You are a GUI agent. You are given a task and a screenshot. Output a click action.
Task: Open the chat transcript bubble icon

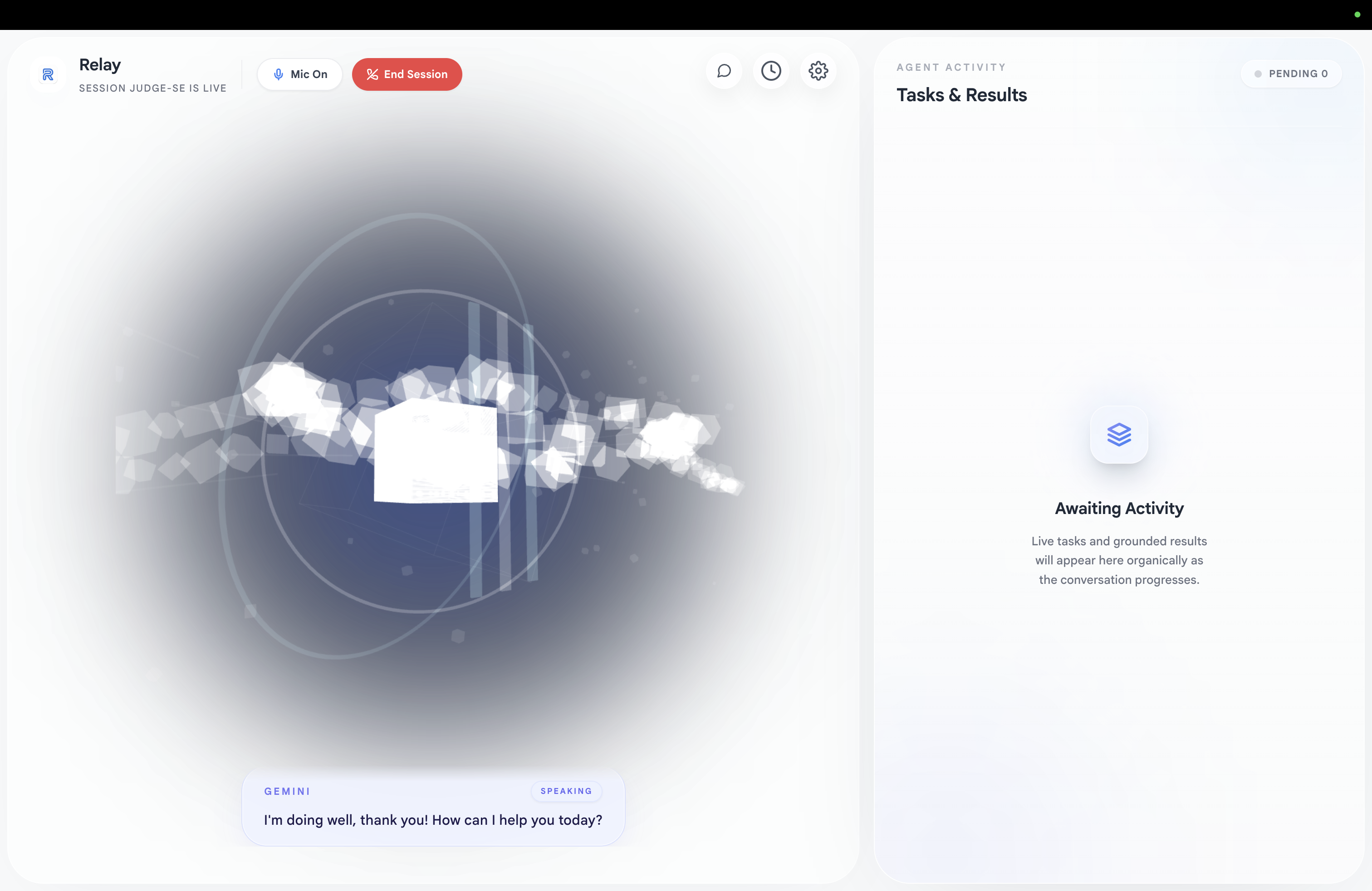(x=724, y=71)
